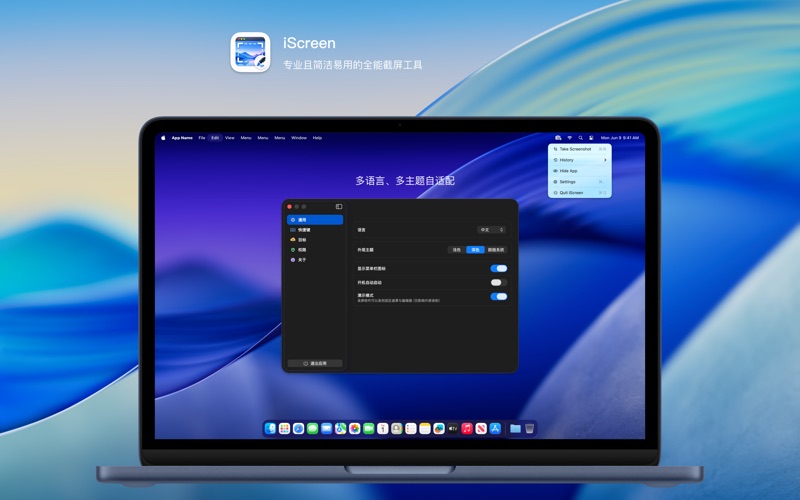Open the App Name menu
Image resolution: width=800 pixels, height=500 pixels.
coord(182,138)
